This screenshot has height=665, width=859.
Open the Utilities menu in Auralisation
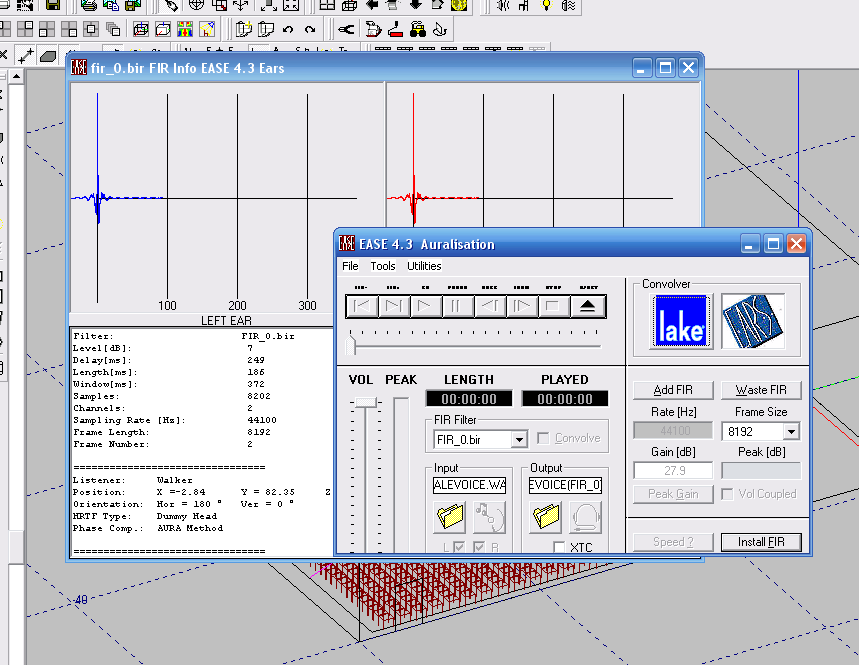[424, 266]
